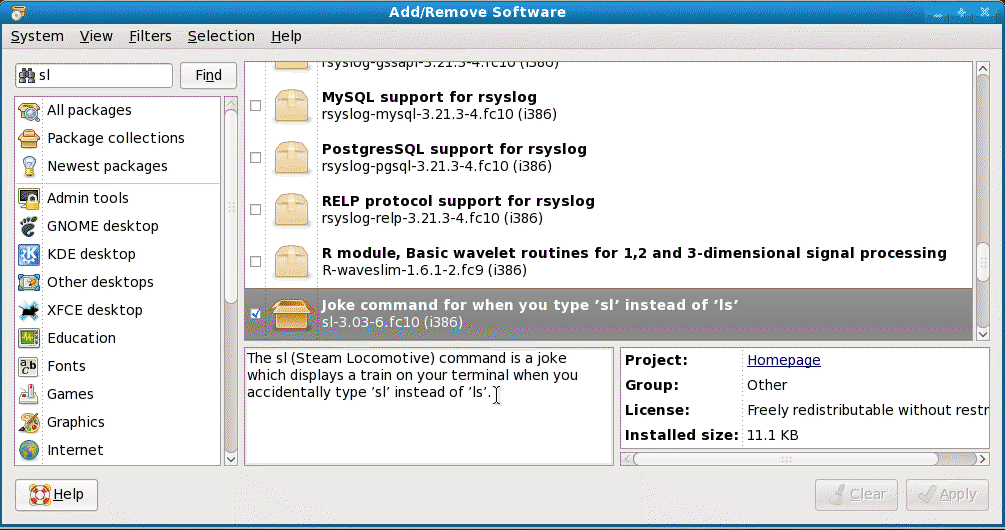Click the horizontal scrollbar in details pane

tap(785, 459)
